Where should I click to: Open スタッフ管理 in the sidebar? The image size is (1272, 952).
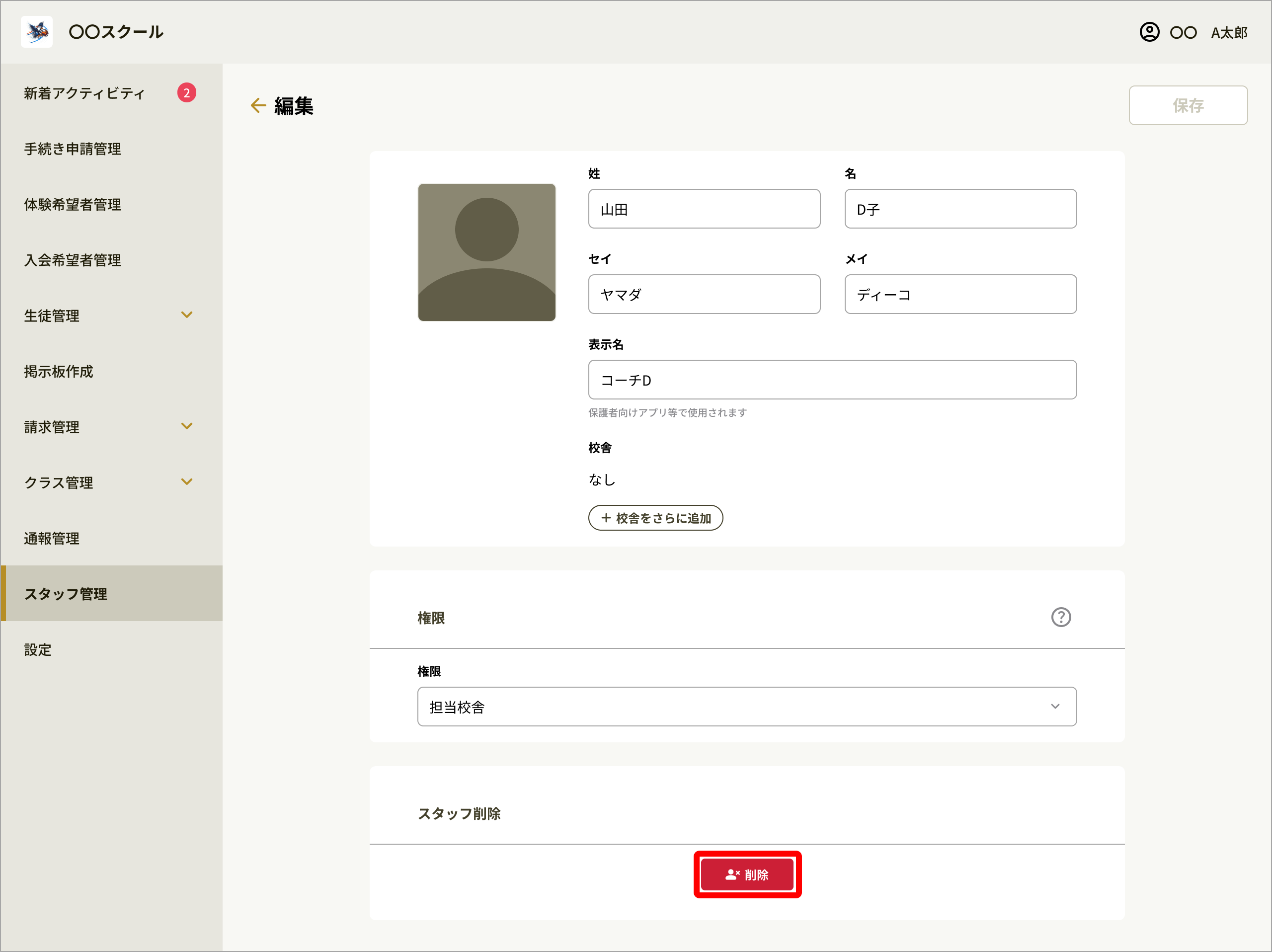(112, 593)
